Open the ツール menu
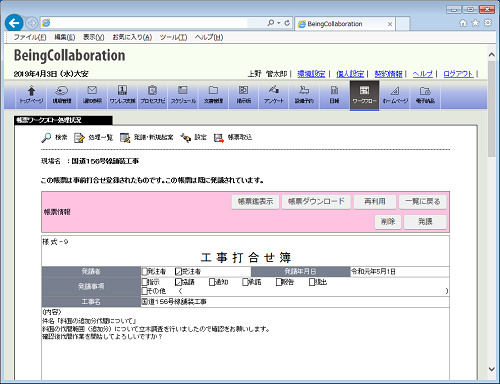This screenshot has width=500, height=384. [173, 37]
